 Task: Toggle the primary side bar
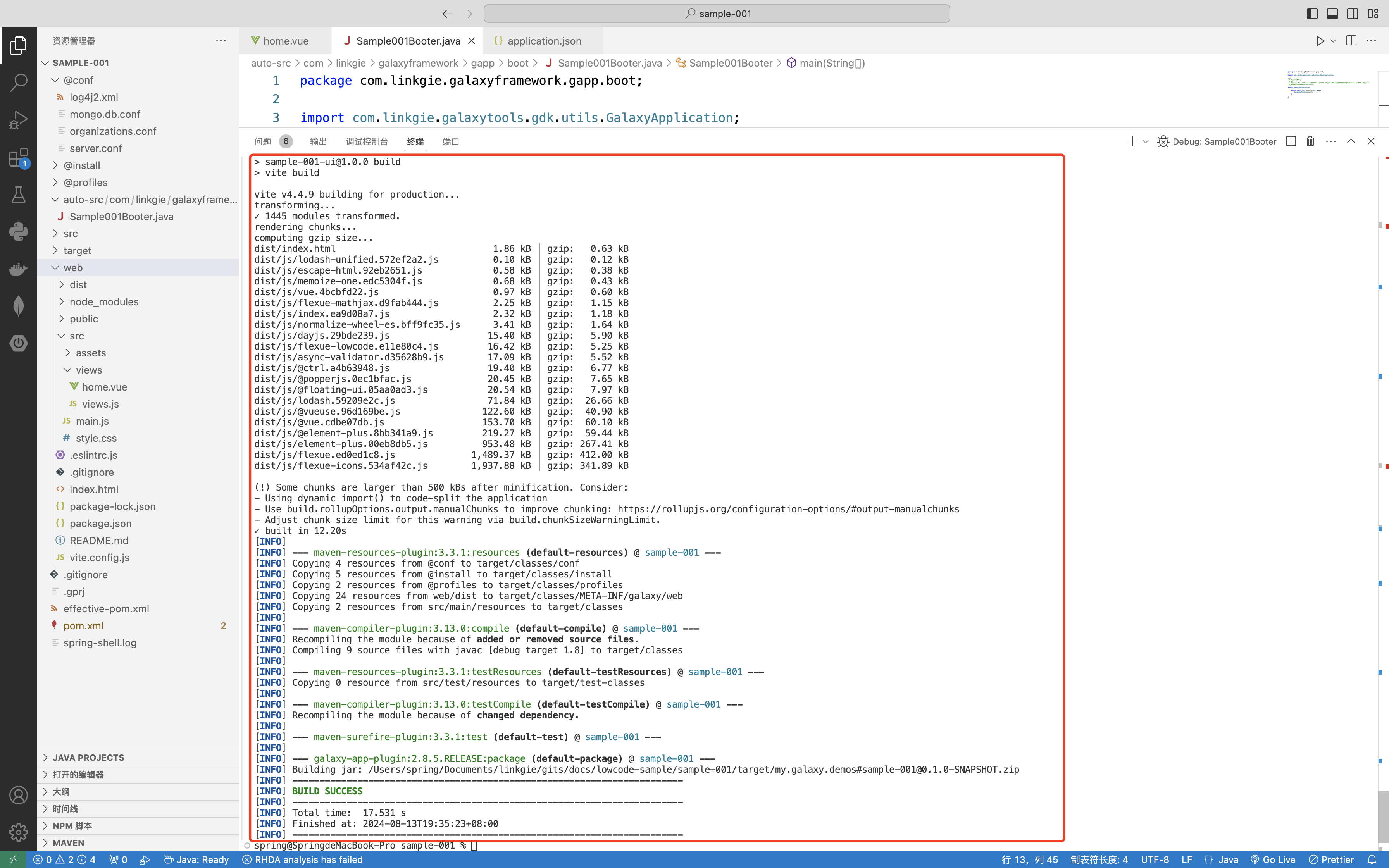tap(1312, 14)
